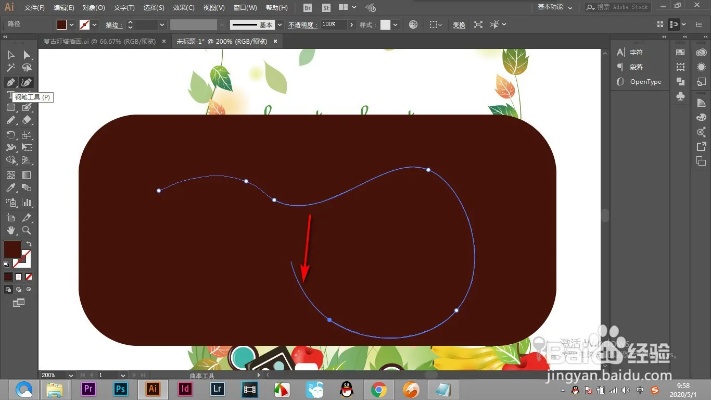Select the Lasso tool
The height and width of the screenshot is (400, 711).
click(x=27, y=68)
